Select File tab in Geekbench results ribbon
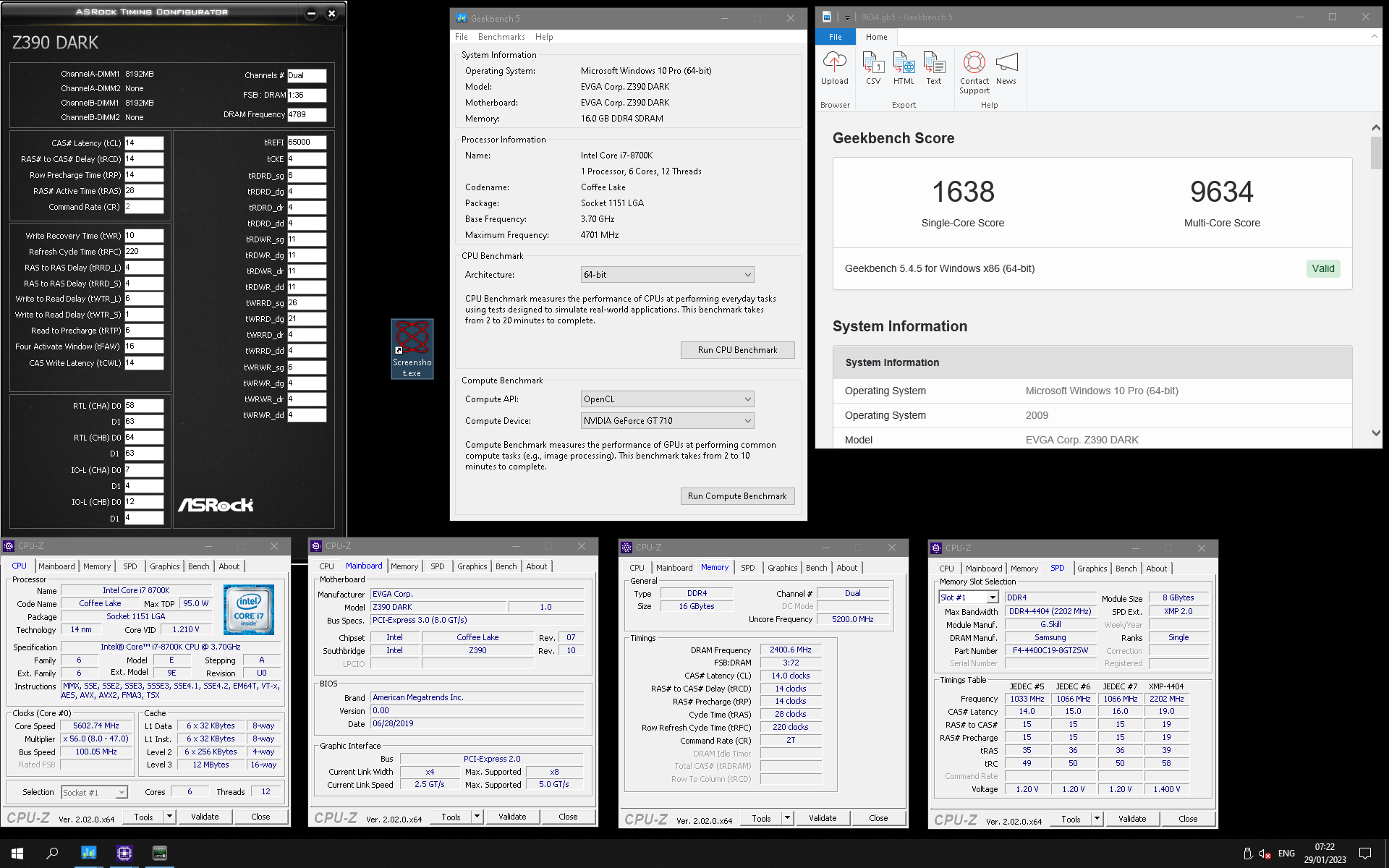This screenshot has height=868, width=1389. 836,37
